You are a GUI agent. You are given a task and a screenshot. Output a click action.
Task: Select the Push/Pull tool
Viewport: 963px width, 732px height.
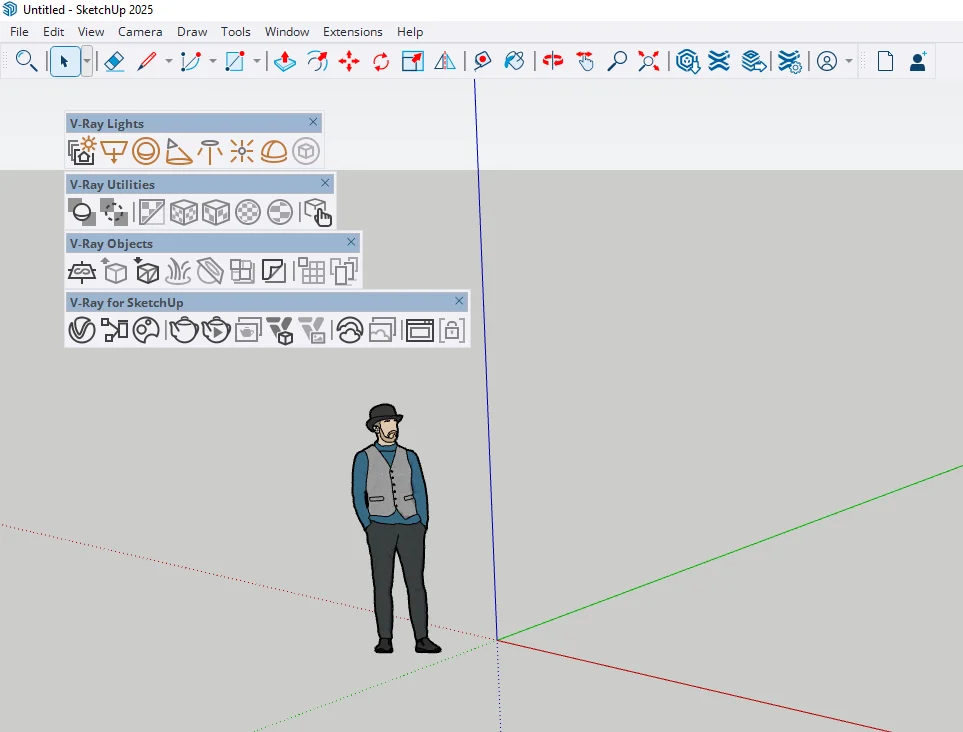click(x=285, y=61)
